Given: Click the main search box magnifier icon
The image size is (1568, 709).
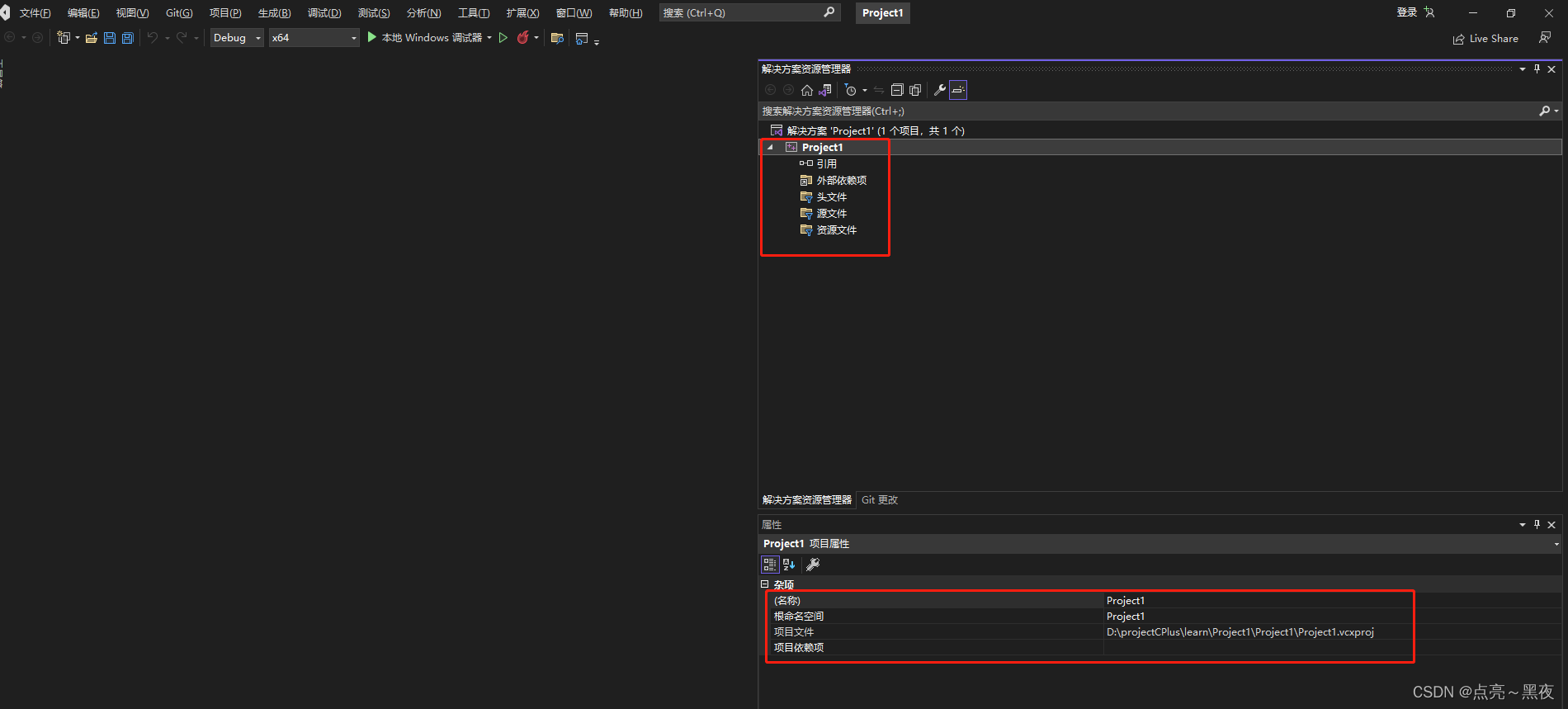Looking at the screenshot, I should click(829, 12).
